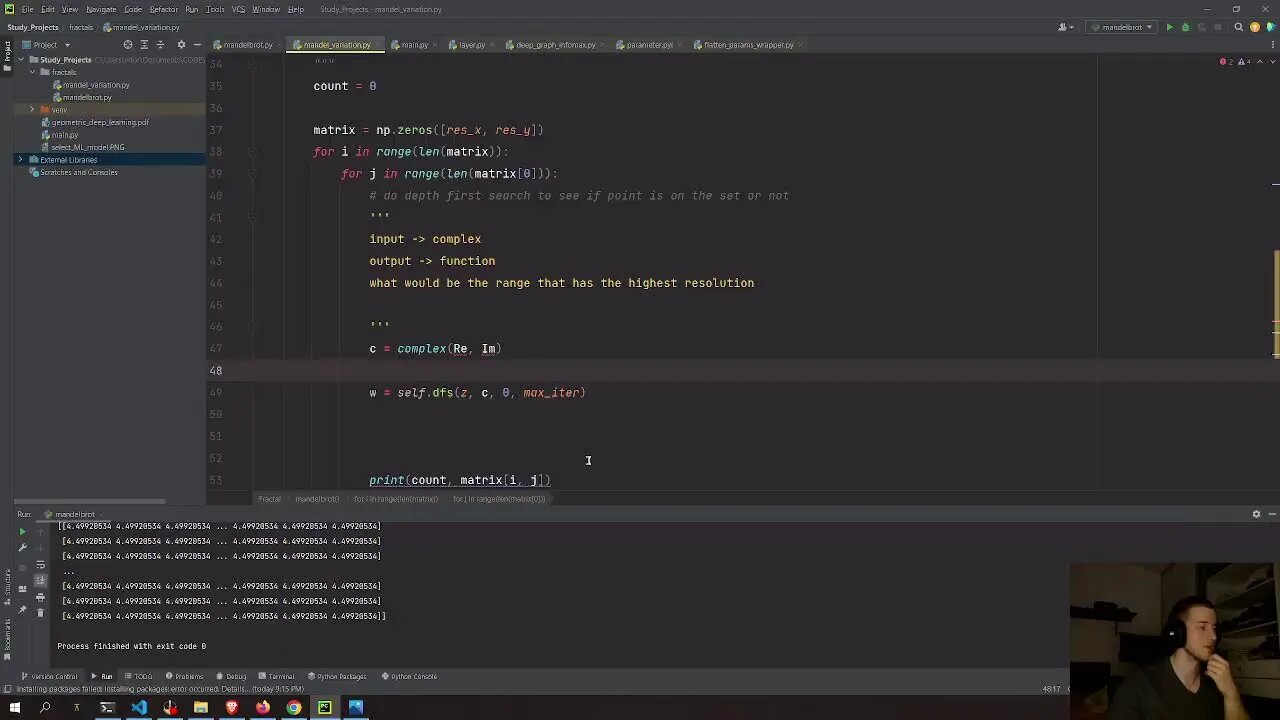1280x720 pixels.
Task: Collapse the fractals folder
Action: (x=32, y=72)
